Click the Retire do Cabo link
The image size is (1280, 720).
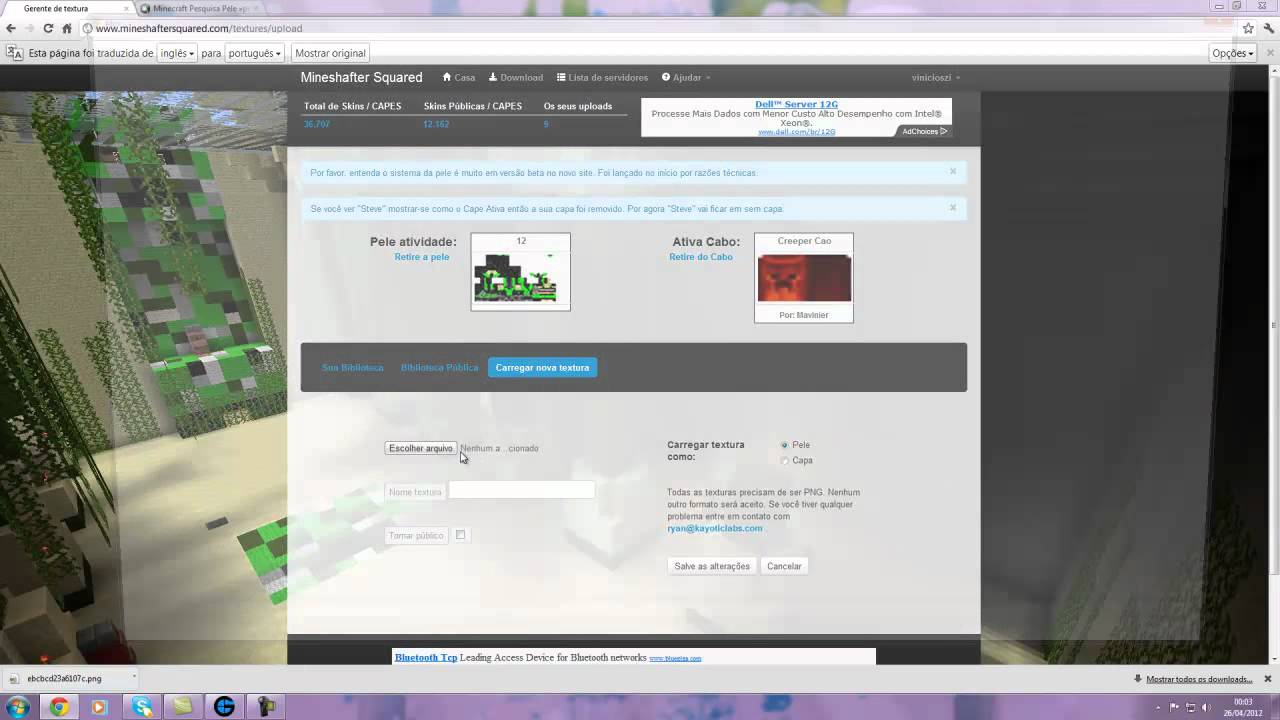701,257
